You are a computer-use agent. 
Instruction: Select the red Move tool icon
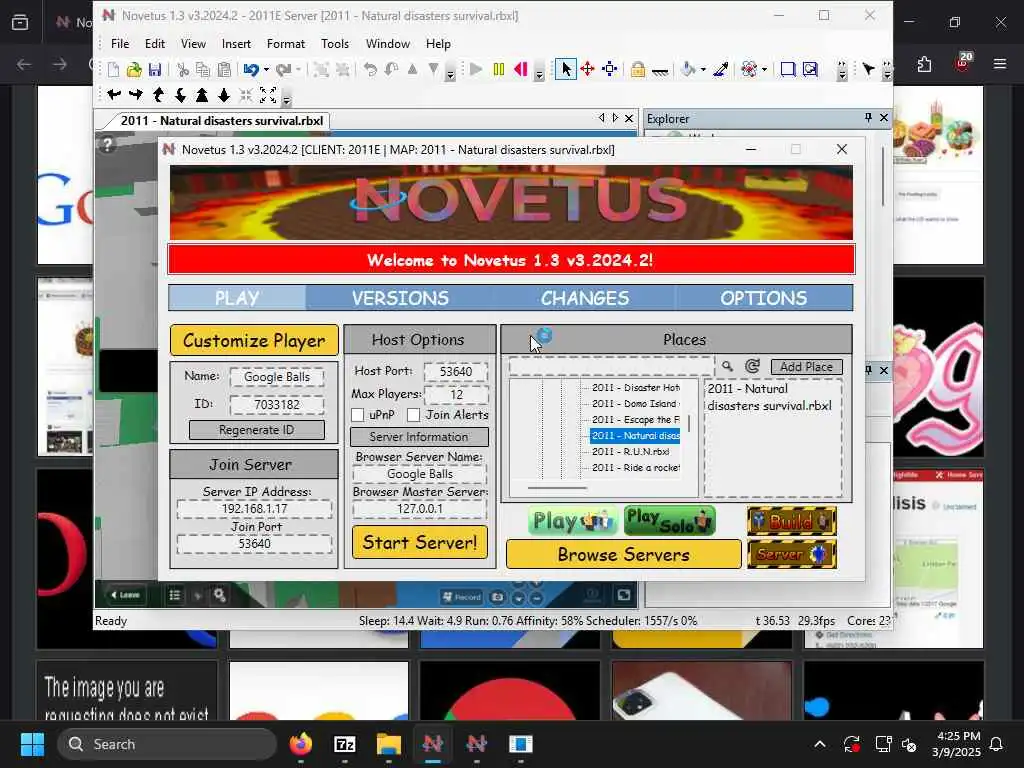click(588, 69)
